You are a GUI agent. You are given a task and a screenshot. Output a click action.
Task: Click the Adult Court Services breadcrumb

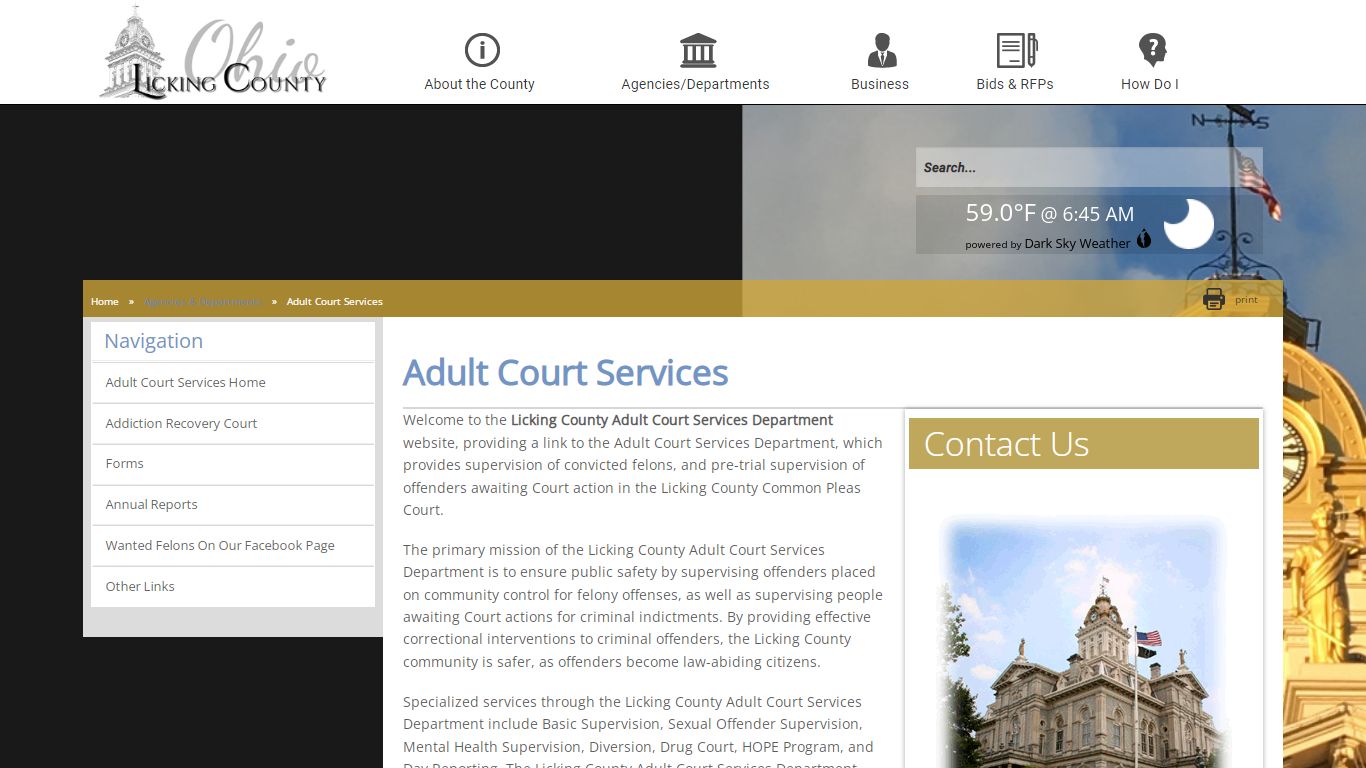(x=335, y=301)
